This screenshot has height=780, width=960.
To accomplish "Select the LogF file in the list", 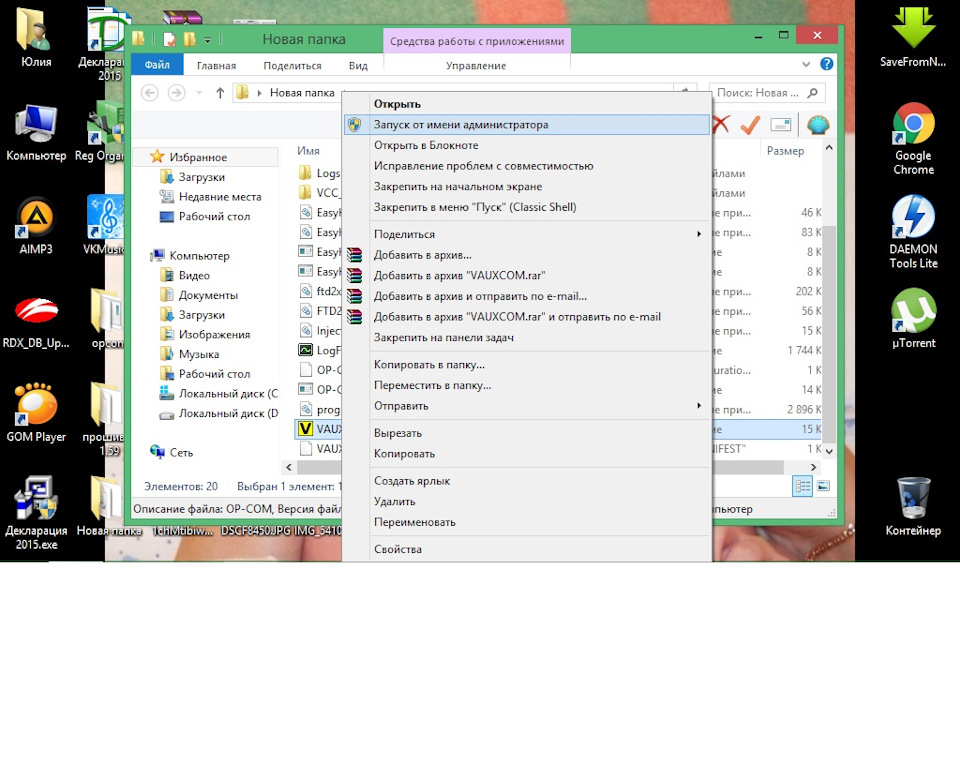I will (x=320, y=350).
